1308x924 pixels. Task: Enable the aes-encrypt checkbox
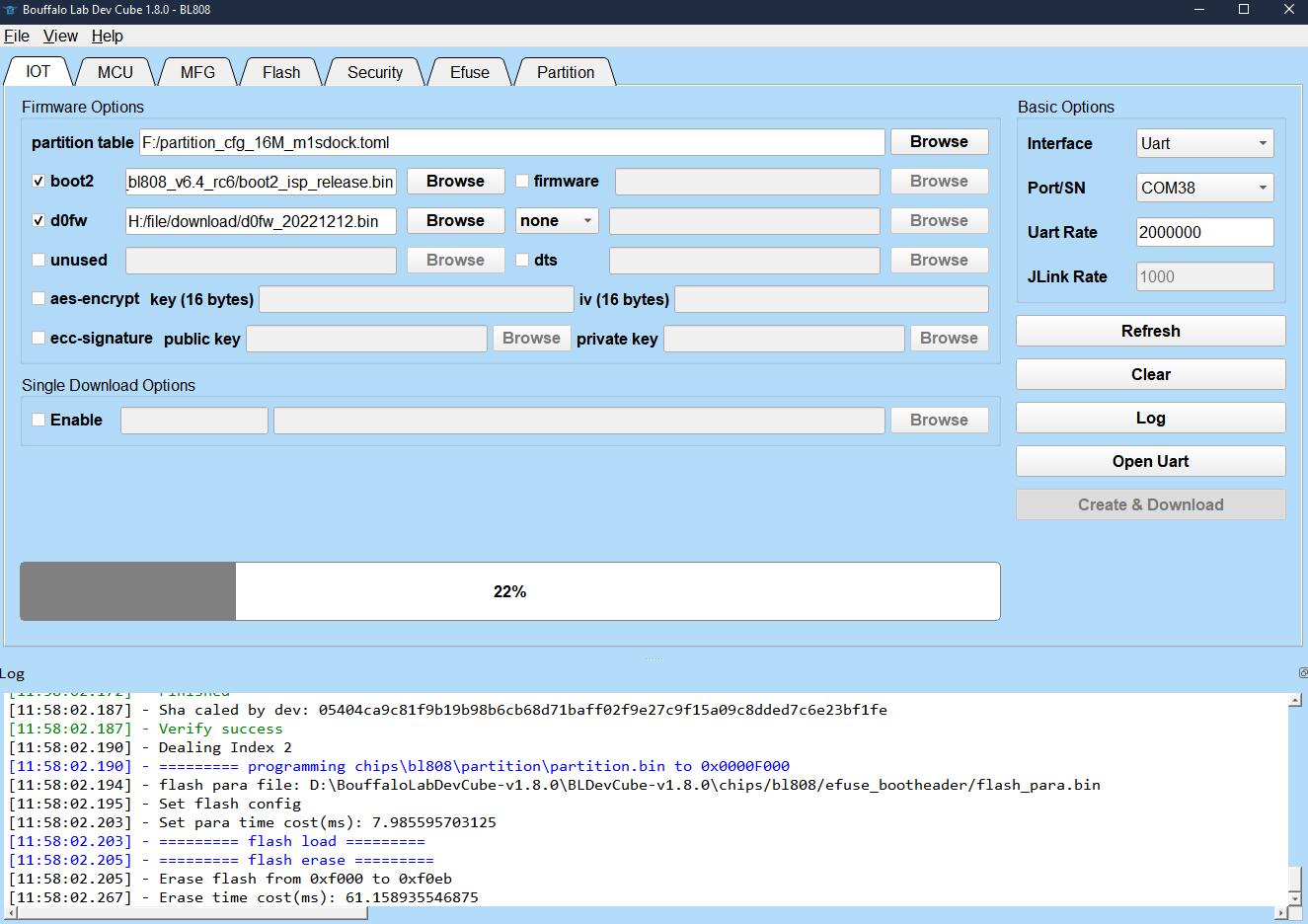click(38, 298)
